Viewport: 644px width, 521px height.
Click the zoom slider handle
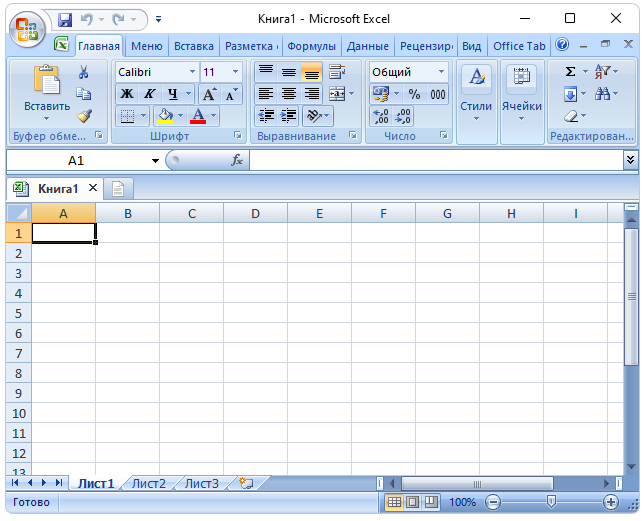tap(551, 502)
